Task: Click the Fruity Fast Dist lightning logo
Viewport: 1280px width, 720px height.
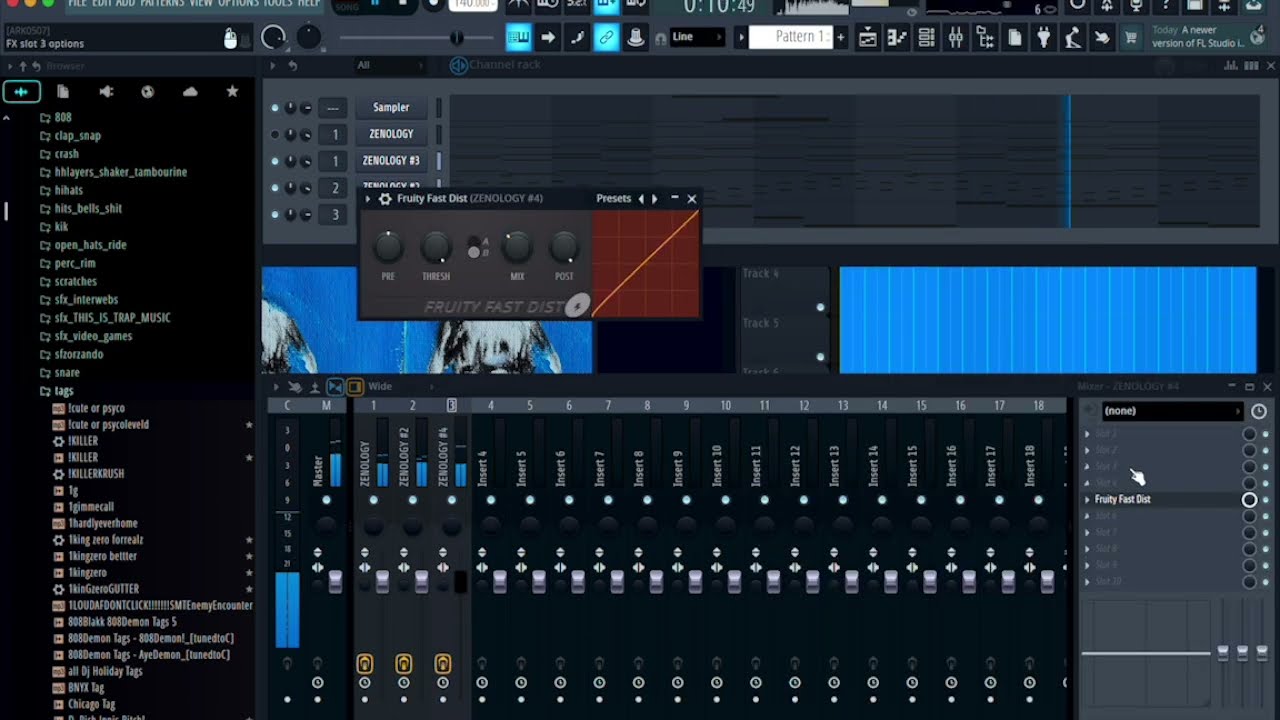Action: 577,306
